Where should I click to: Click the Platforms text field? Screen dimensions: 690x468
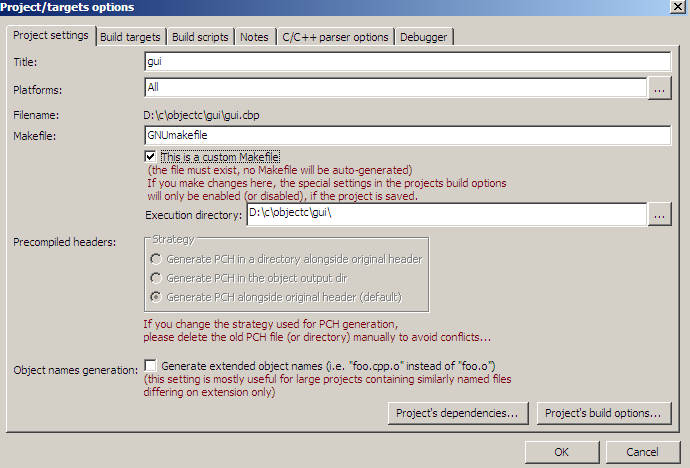coord(395,88)
